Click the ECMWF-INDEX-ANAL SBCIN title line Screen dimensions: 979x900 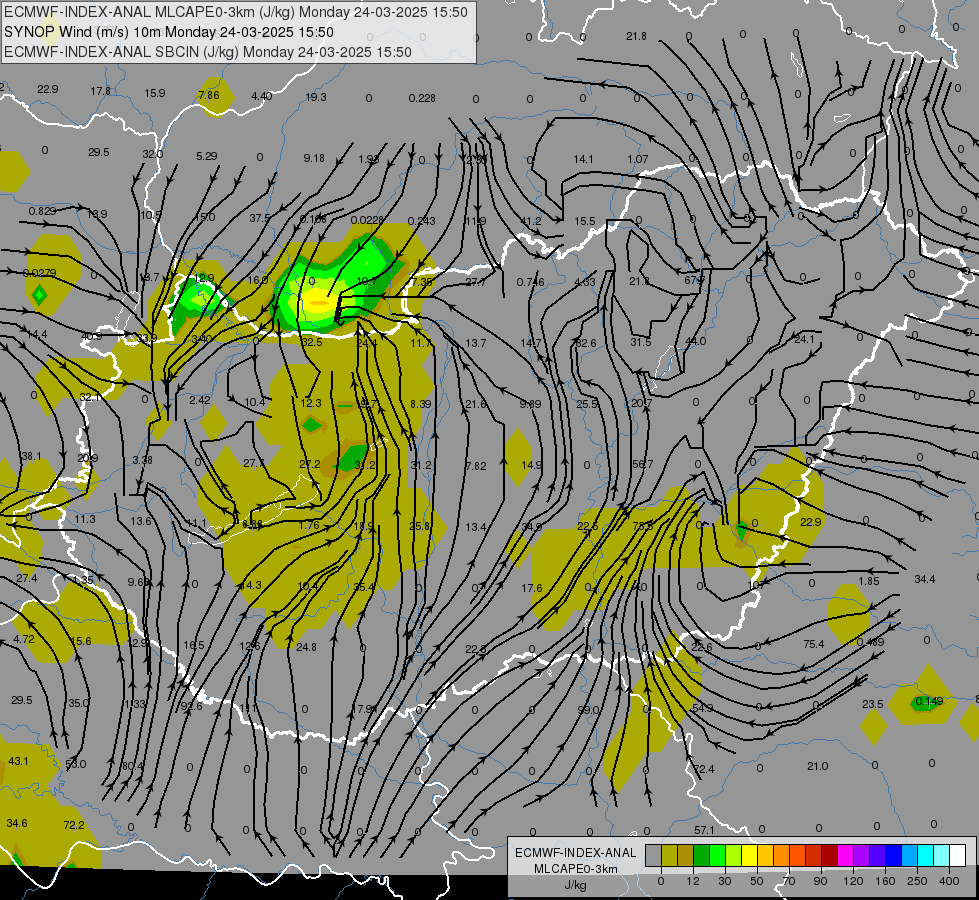208,52
